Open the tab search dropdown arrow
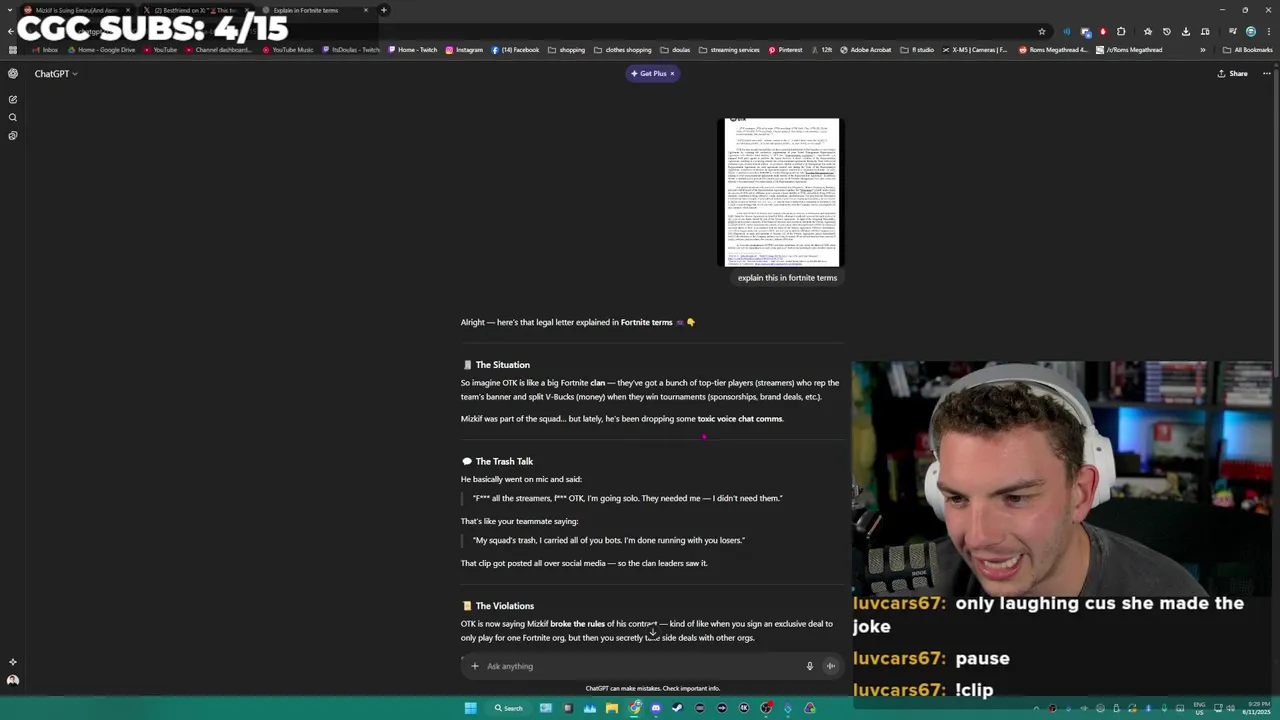Image resolution: width=1280 pixels, height=720 pixels. point(10,10)
